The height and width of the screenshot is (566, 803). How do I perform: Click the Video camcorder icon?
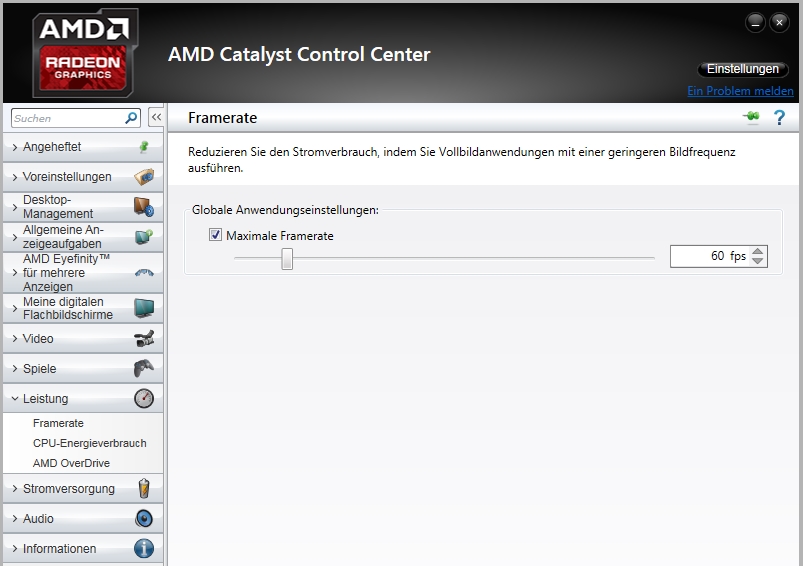(x=144, y=339)
